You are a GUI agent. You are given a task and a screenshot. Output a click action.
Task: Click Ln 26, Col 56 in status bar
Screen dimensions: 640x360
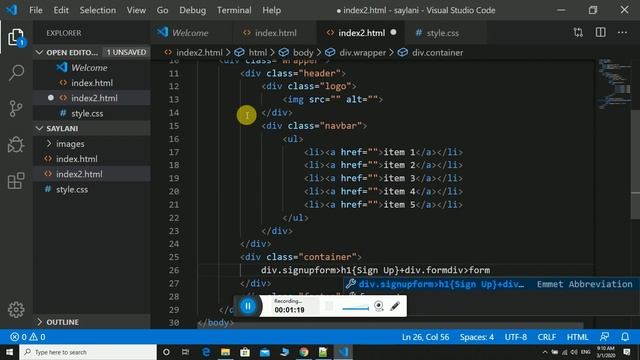[x=425, y=337]
